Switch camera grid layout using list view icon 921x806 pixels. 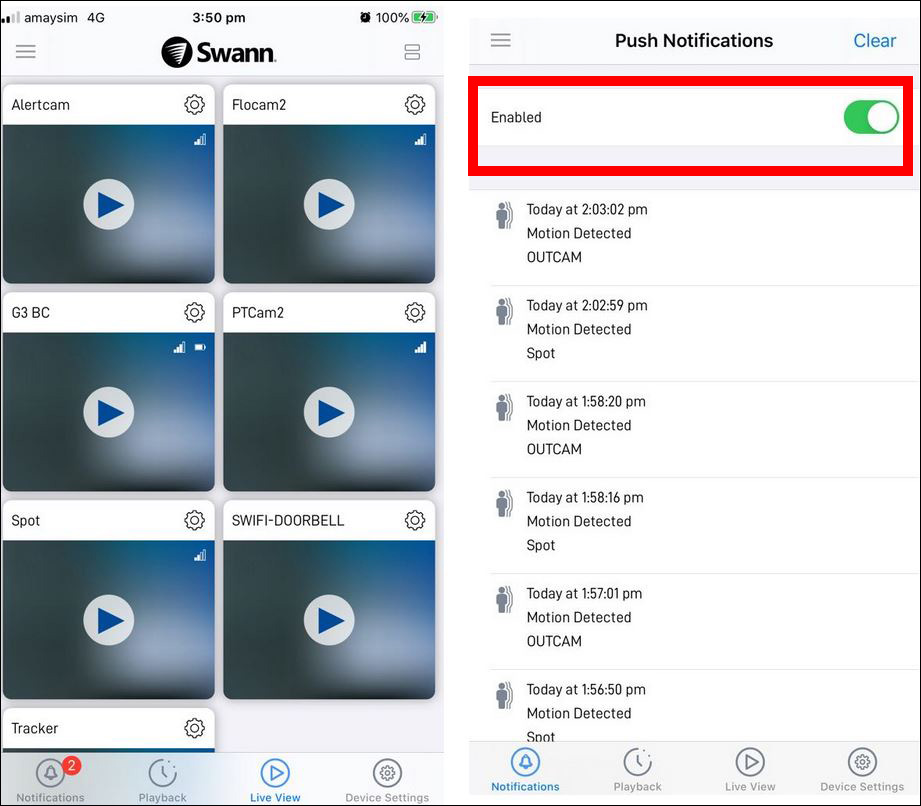tap(412, 52)
